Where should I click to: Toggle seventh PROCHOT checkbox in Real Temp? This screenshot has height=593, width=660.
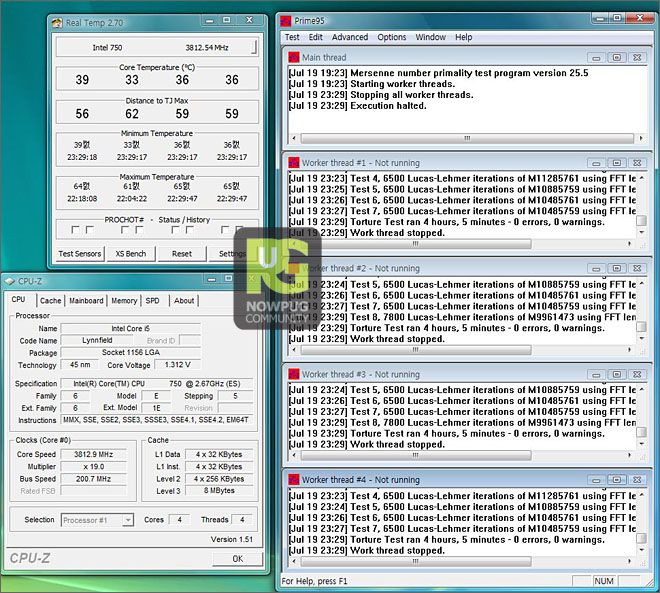click(225, 230)
